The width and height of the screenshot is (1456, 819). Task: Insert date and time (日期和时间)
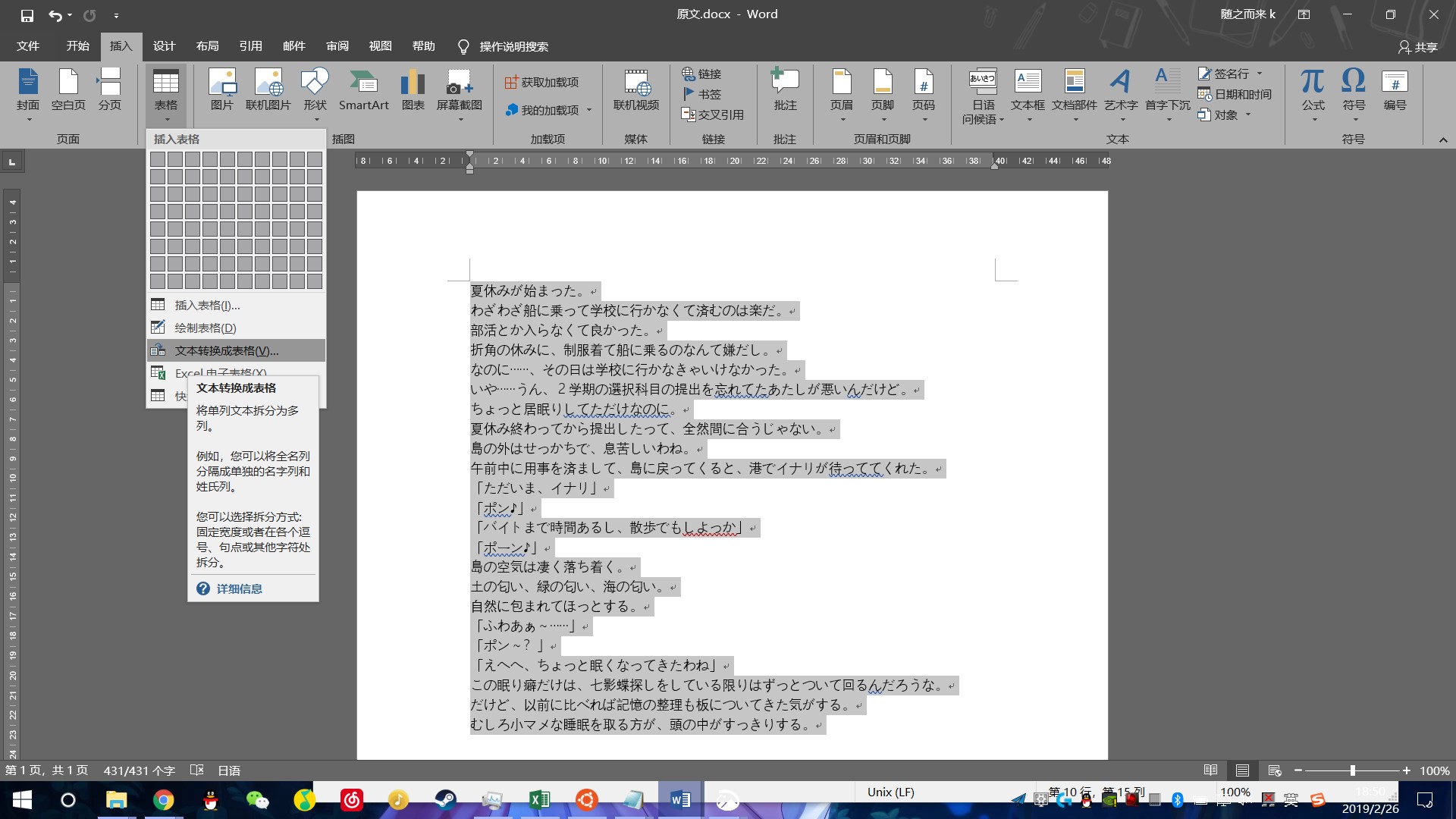(1235, 94)
